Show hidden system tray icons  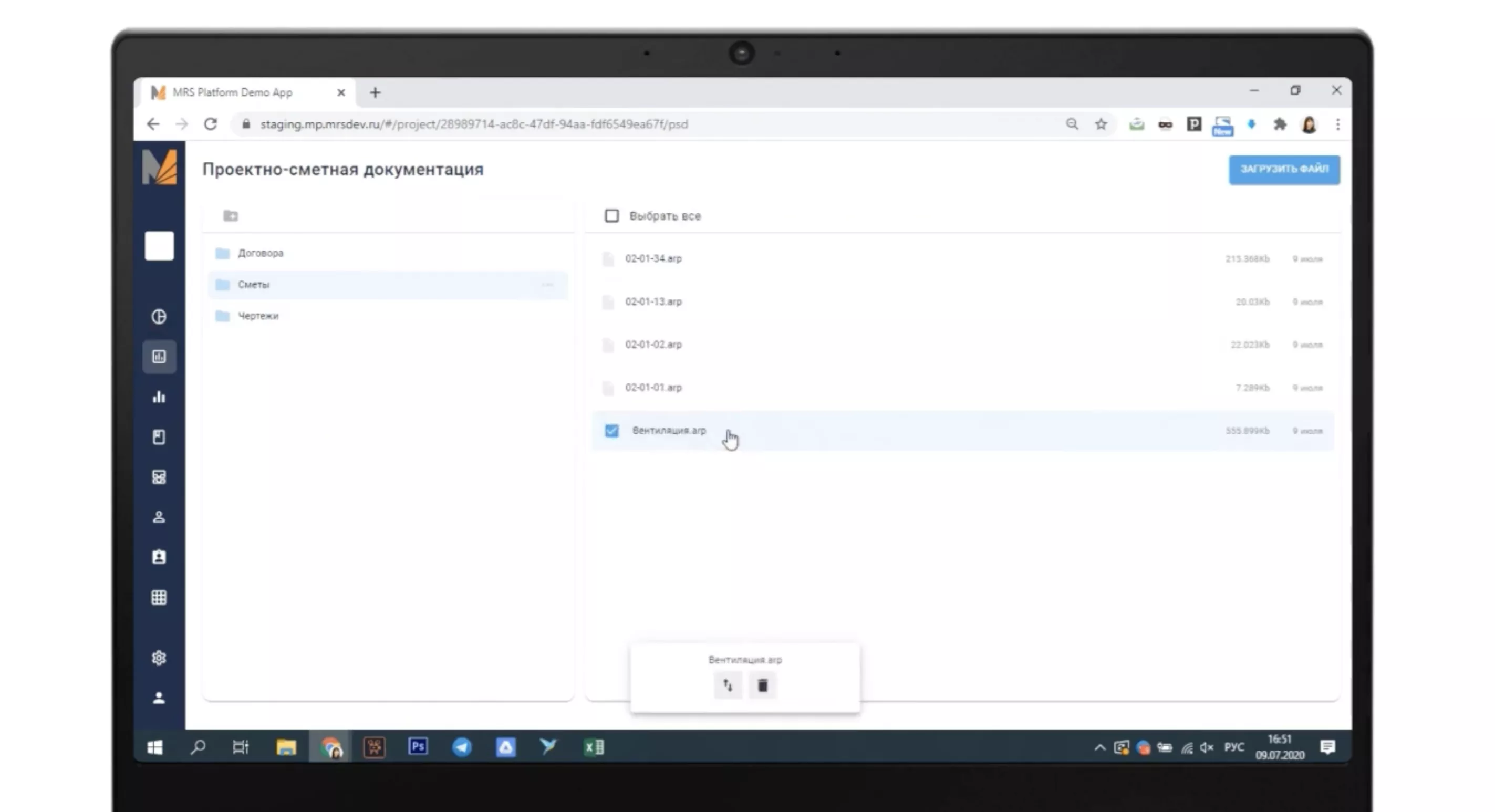[x=1100, y=747]
